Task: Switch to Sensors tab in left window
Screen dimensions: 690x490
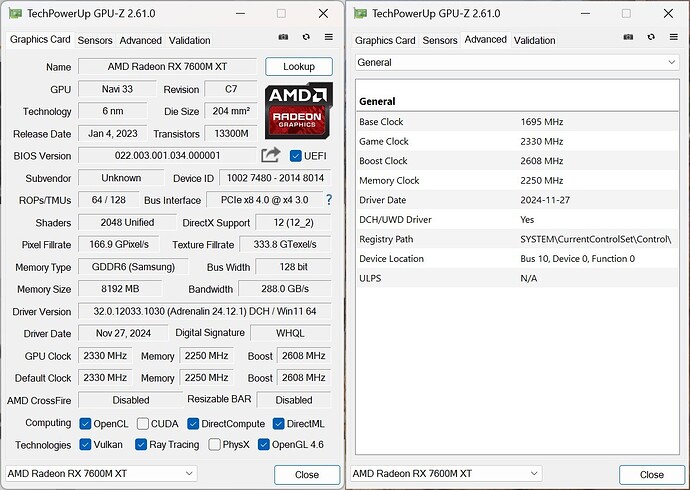Action: (95, 41)
